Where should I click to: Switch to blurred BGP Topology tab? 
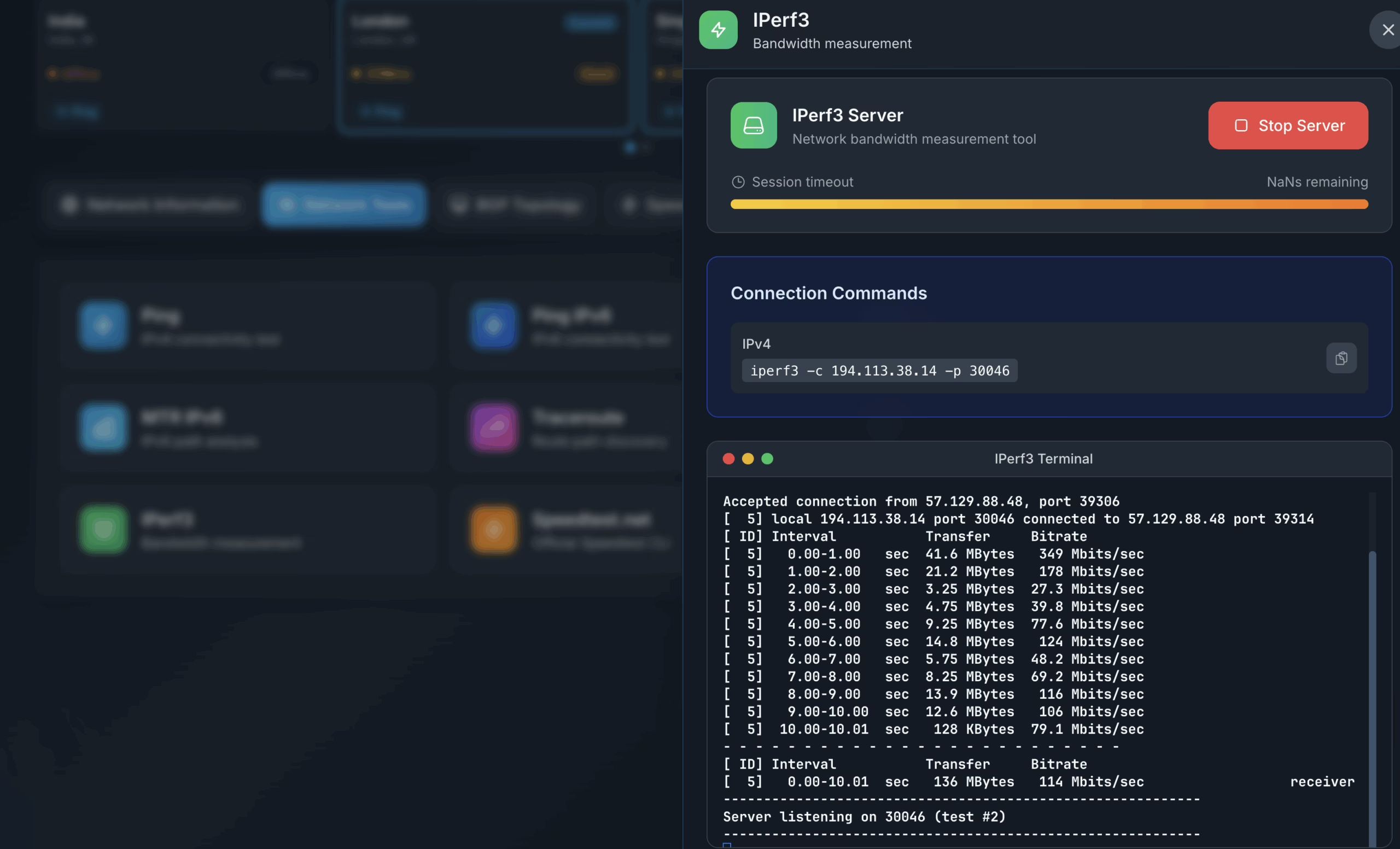(x=515, y=204)
